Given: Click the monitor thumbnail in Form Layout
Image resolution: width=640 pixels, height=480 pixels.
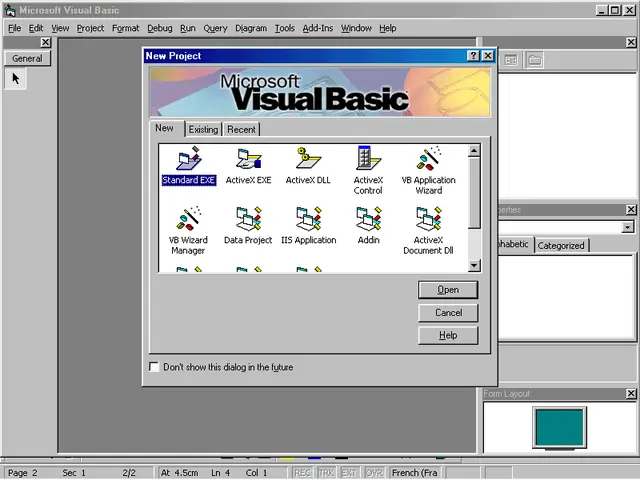Looking at the screenshot, I should (559, 428).
